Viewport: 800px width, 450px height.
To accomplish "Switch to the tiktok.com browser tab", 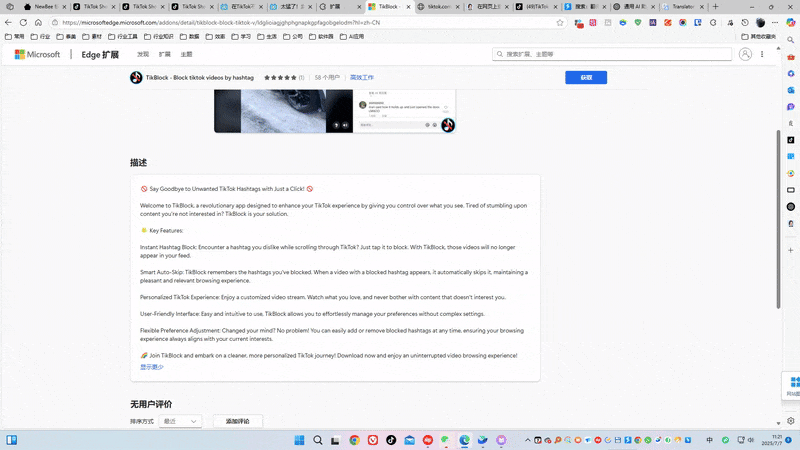I will coord(438,7).
